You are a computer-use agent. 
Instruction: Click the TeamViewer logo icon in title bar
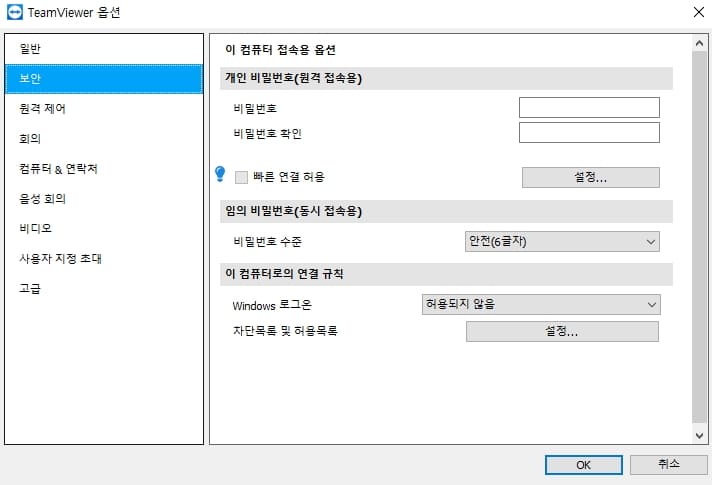click(15, 12)
